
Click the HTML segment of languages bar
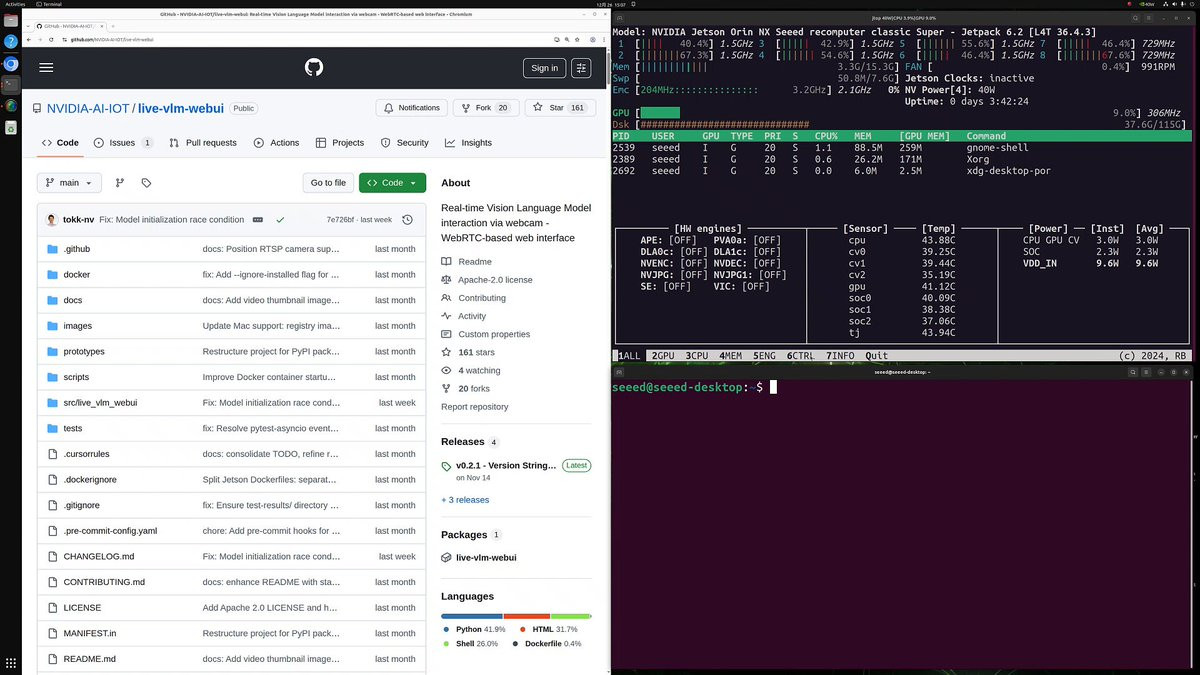coord(527,616)
